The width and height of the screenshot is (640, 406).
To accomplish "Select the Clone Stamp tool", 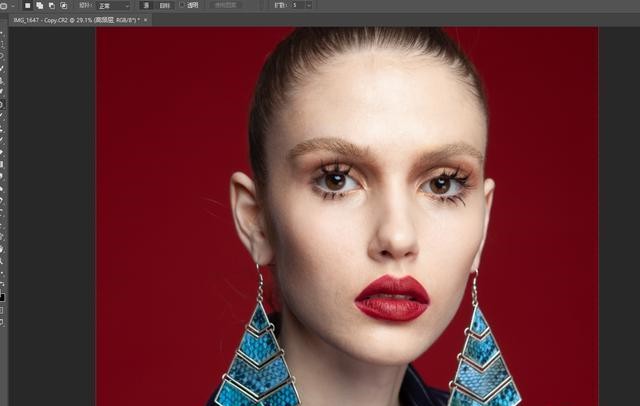I will [2, 129].
